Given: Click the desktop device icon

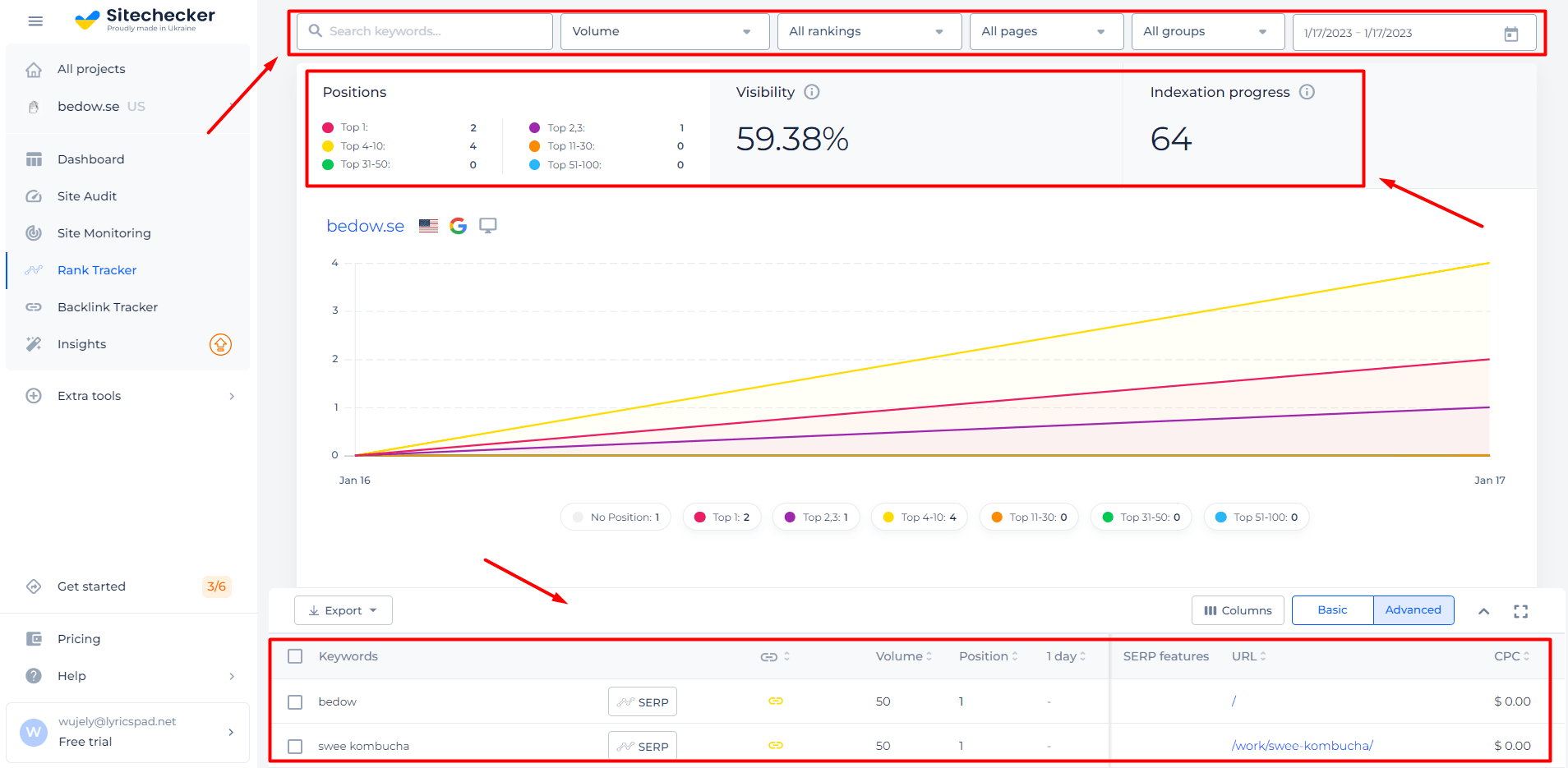Looking at the screenshot, I should (488, 226).
